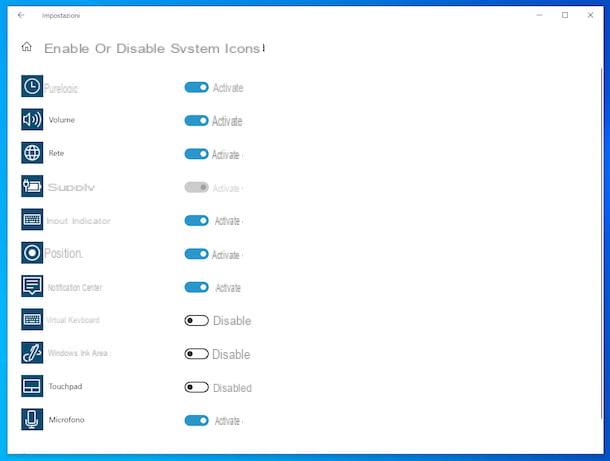Turn off the Input Indicator toggle
Screen dimensions: 610x461
coord(196,221)
